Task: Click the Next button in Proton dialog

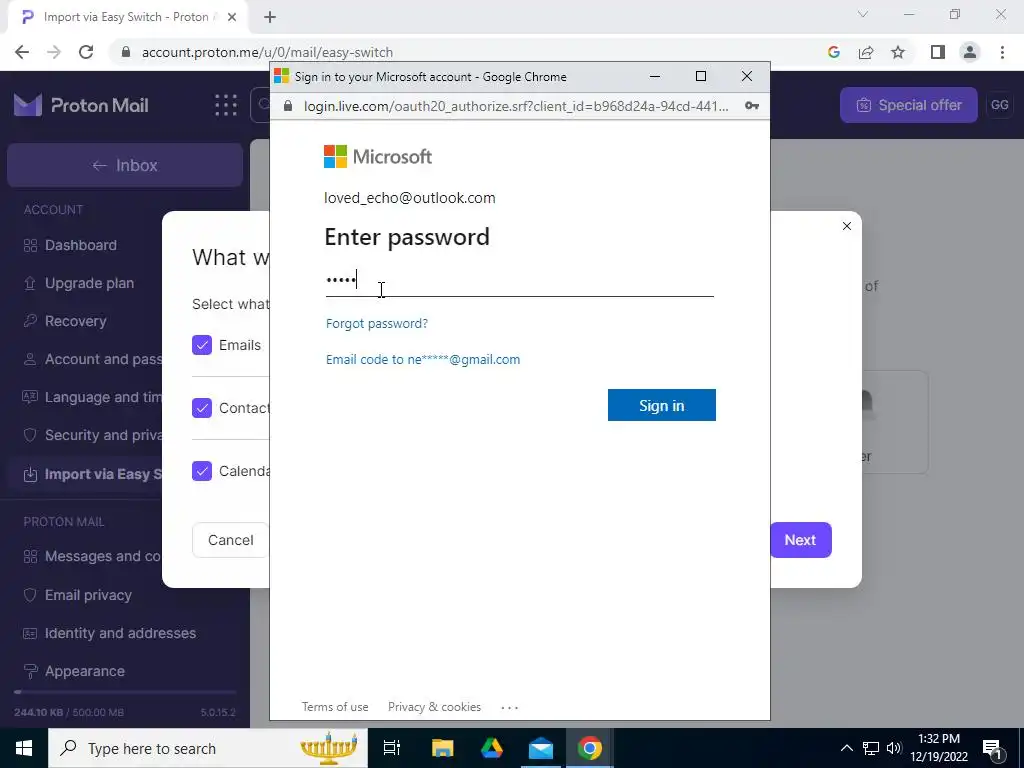Action: tap(800, 540)
